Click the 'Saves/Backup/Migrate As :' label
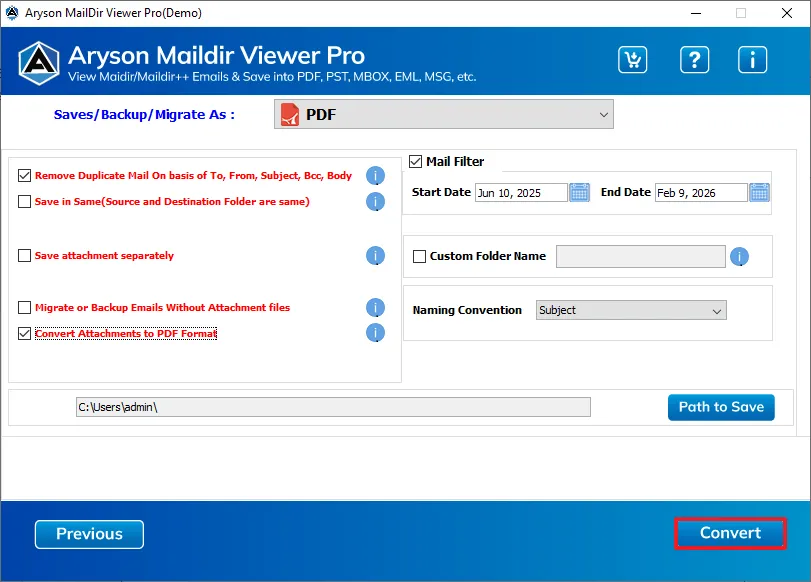 point(144,114)
